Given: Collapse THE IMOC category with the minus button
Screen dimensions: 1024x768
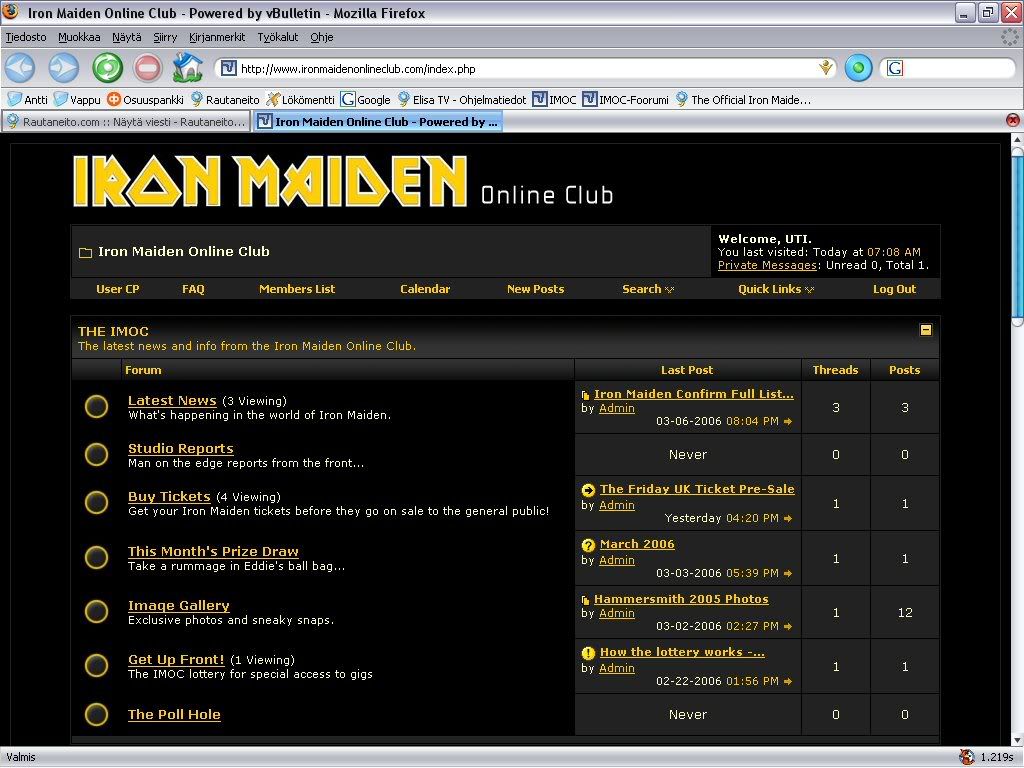Looking at the screenshot, I should click(925, 330).
